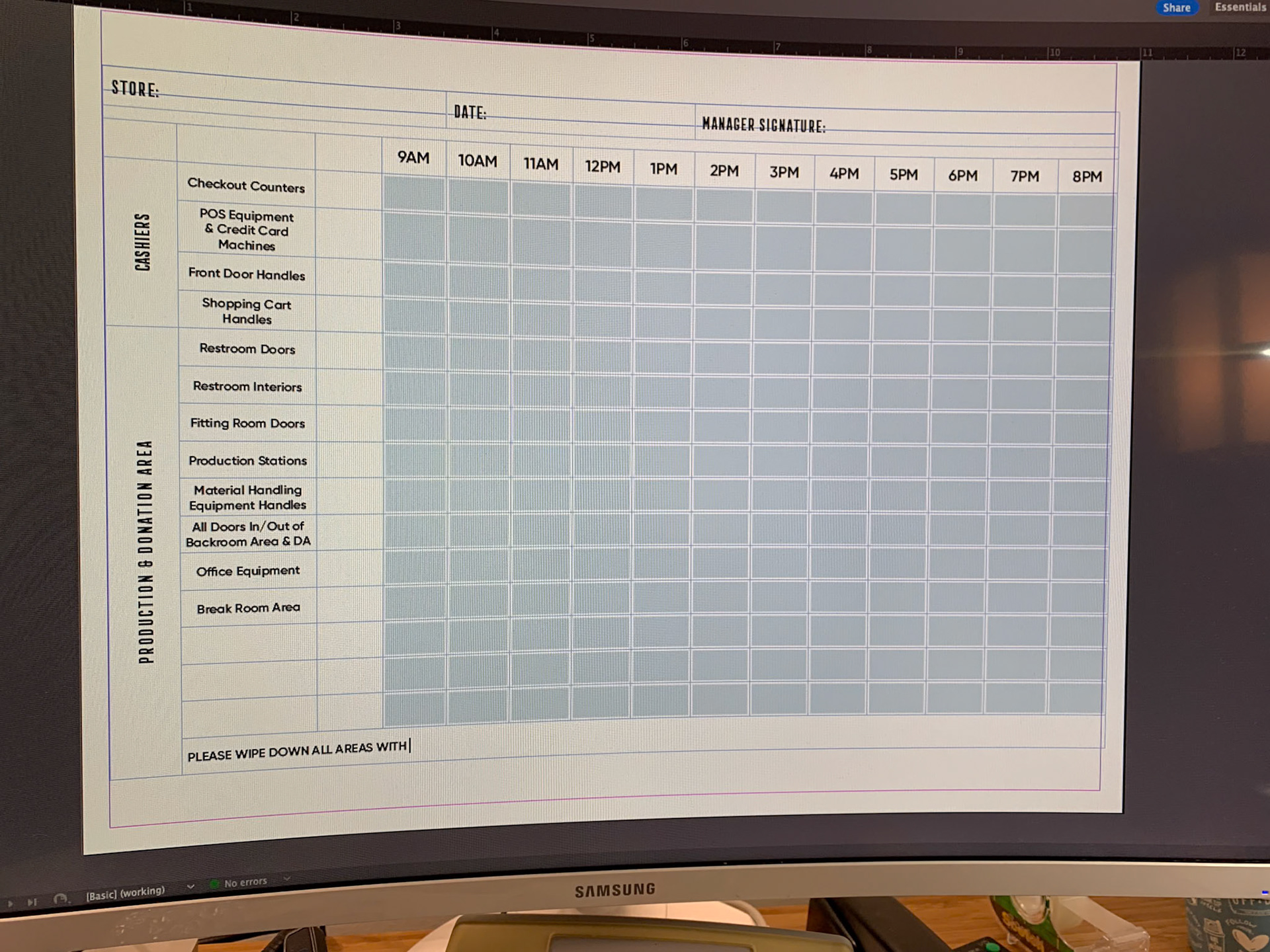Click the PLEASE WIPE DOWN ALL AREAS text
Screen dimensions: 1270x952
[x=297, y=751]
